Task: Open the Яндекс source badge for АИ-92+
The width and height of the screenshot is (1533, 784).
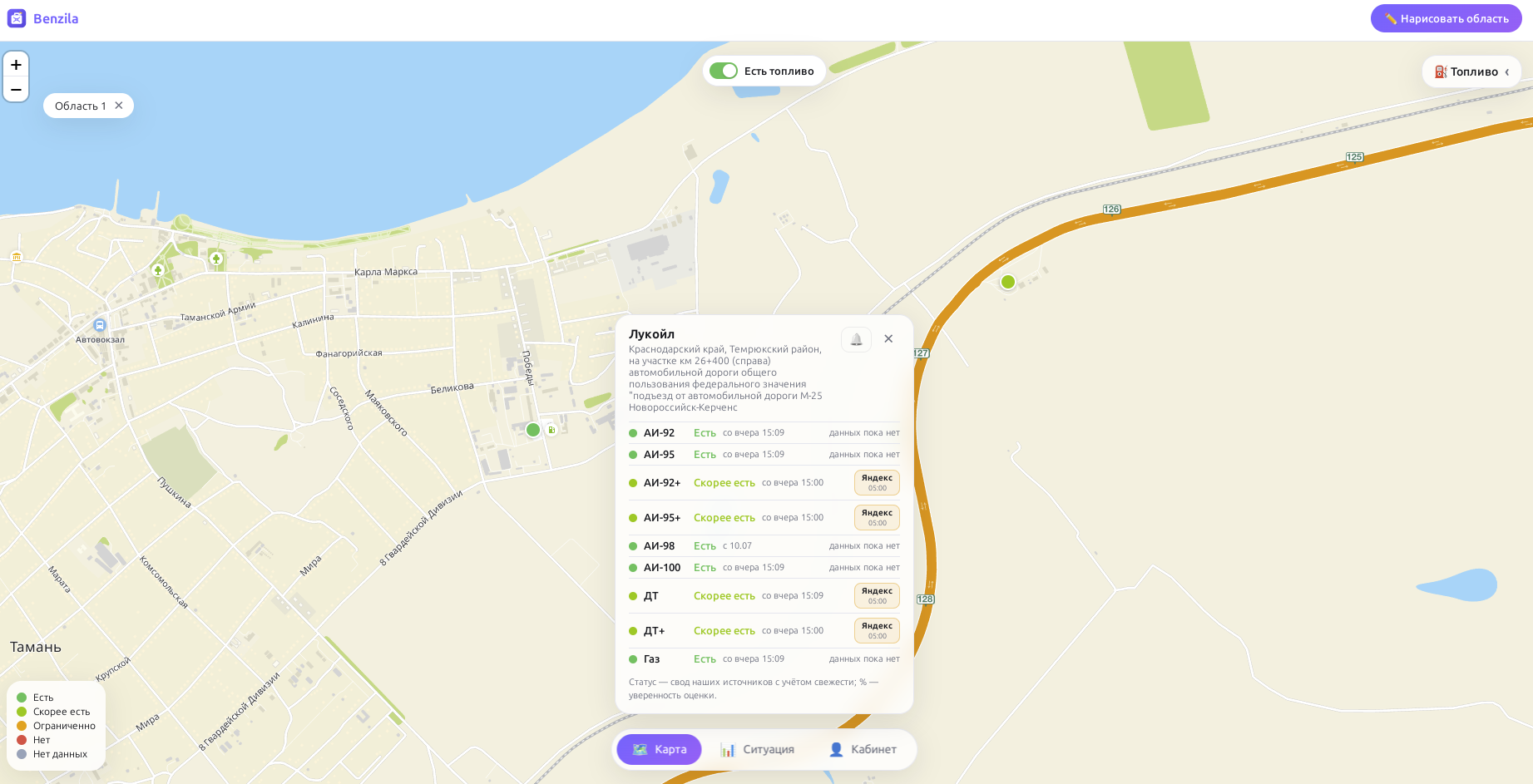Action: pyautogui.click(x=877, y=482)
